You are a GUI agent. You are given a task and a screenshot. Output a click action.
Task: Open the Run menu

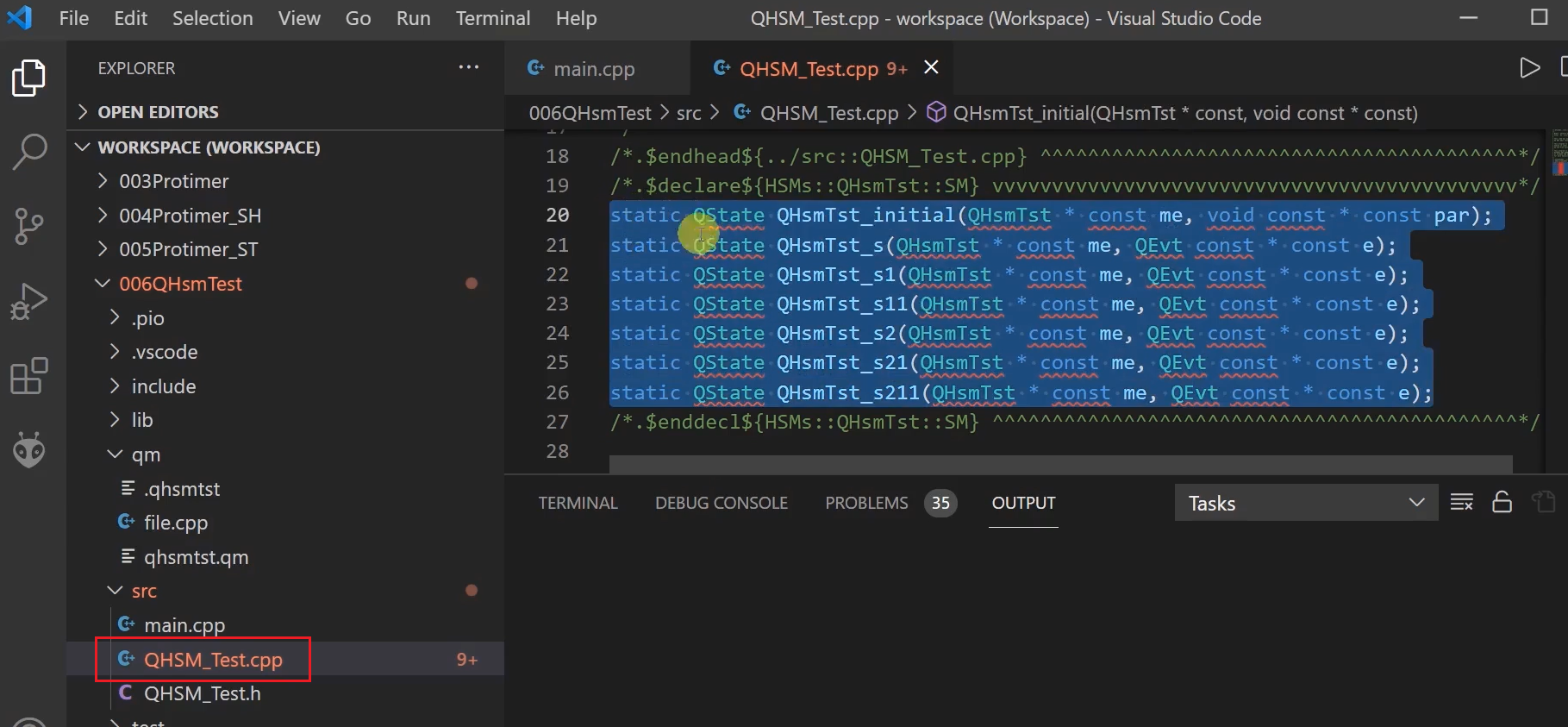pyautogui.click(x=413, y=18)
